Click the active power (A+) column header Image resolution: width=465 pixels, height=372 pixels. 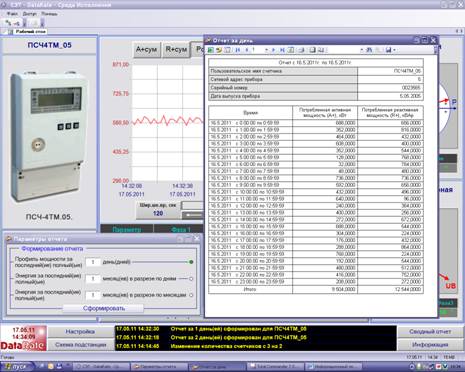coord(325,113)
